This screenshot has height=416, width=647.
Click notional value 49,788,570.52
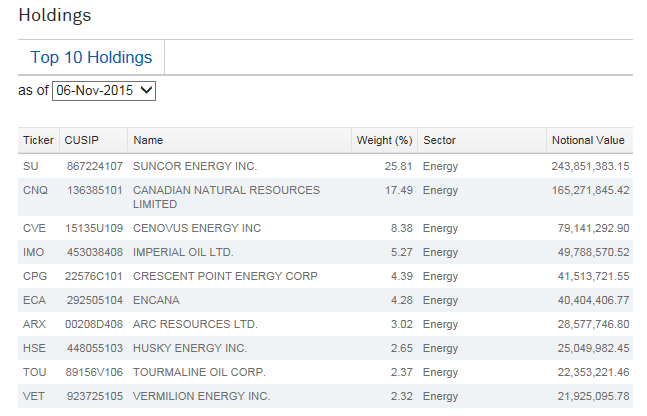593,252
